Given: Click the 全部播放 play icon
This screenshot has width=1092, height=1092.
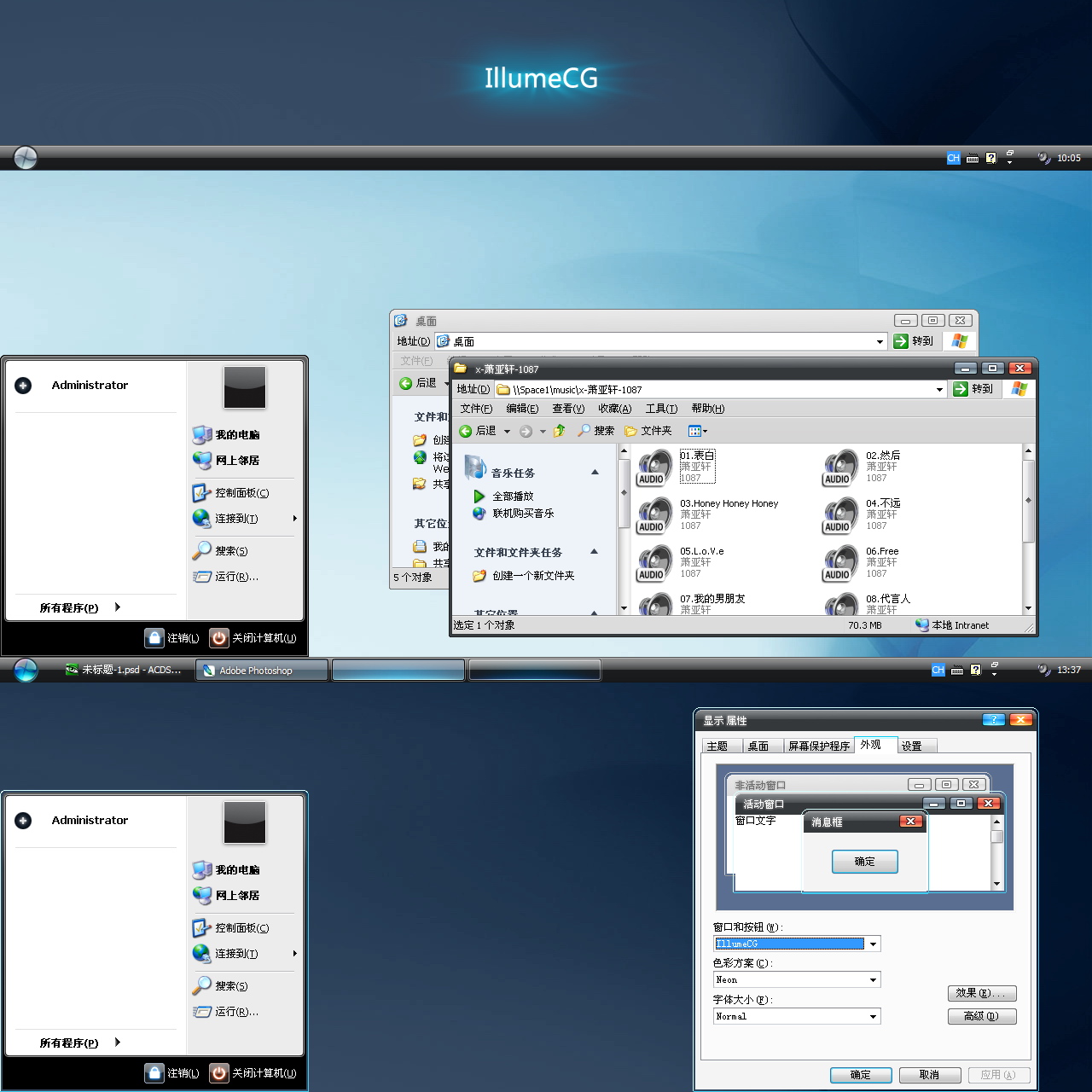Looking at the screenshot, I should 479,497.
